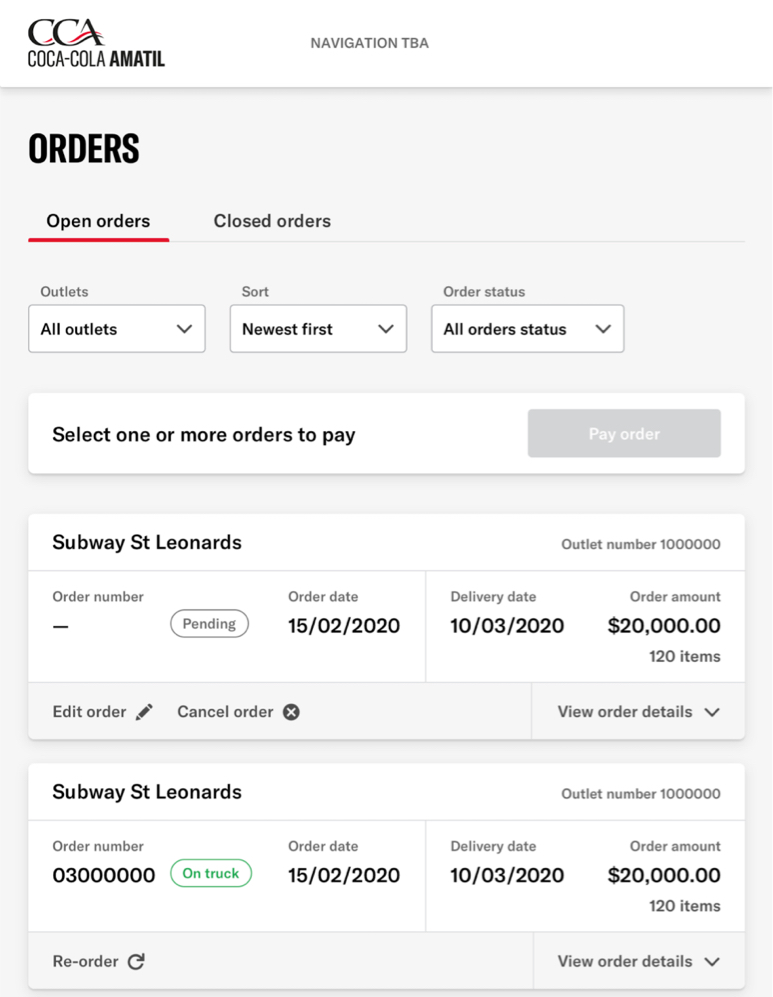Viewport: 773px width, 997px height.
Task: Expand View order details for pending order
Action: click(x=638, y=712)
